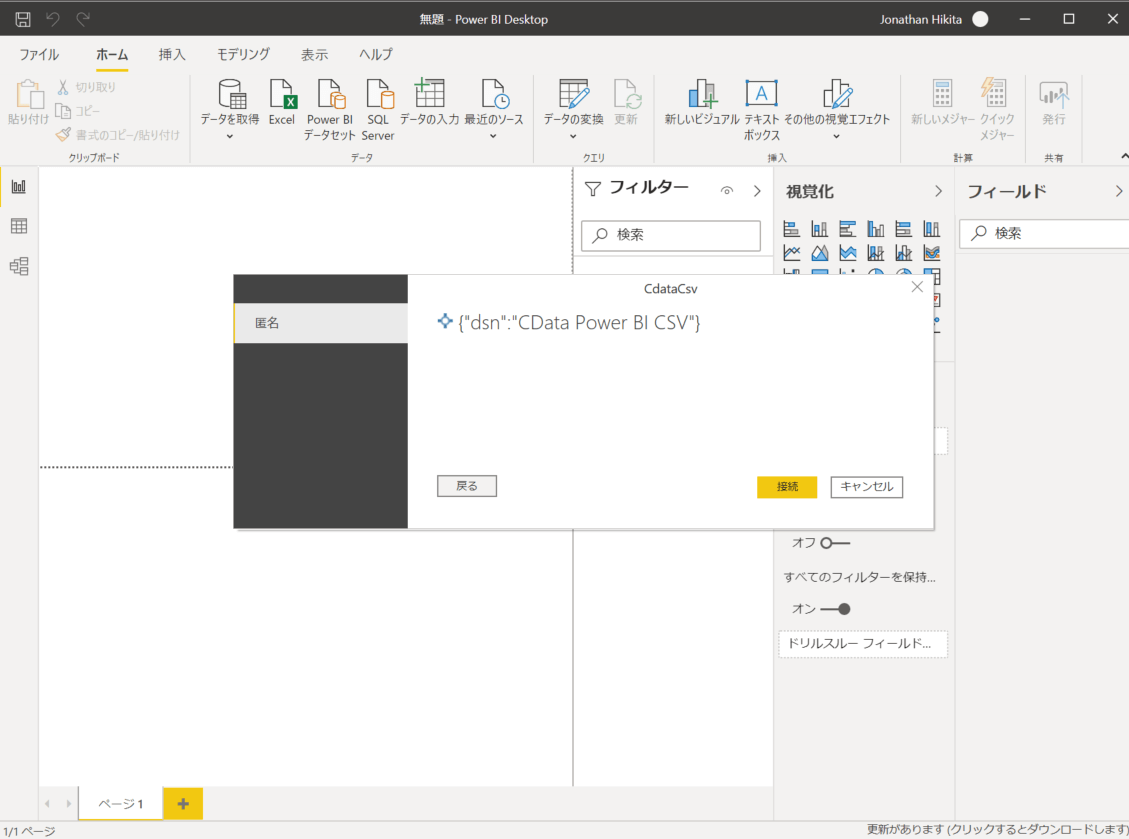Click the フィールド pane search field

(1044, 233)
